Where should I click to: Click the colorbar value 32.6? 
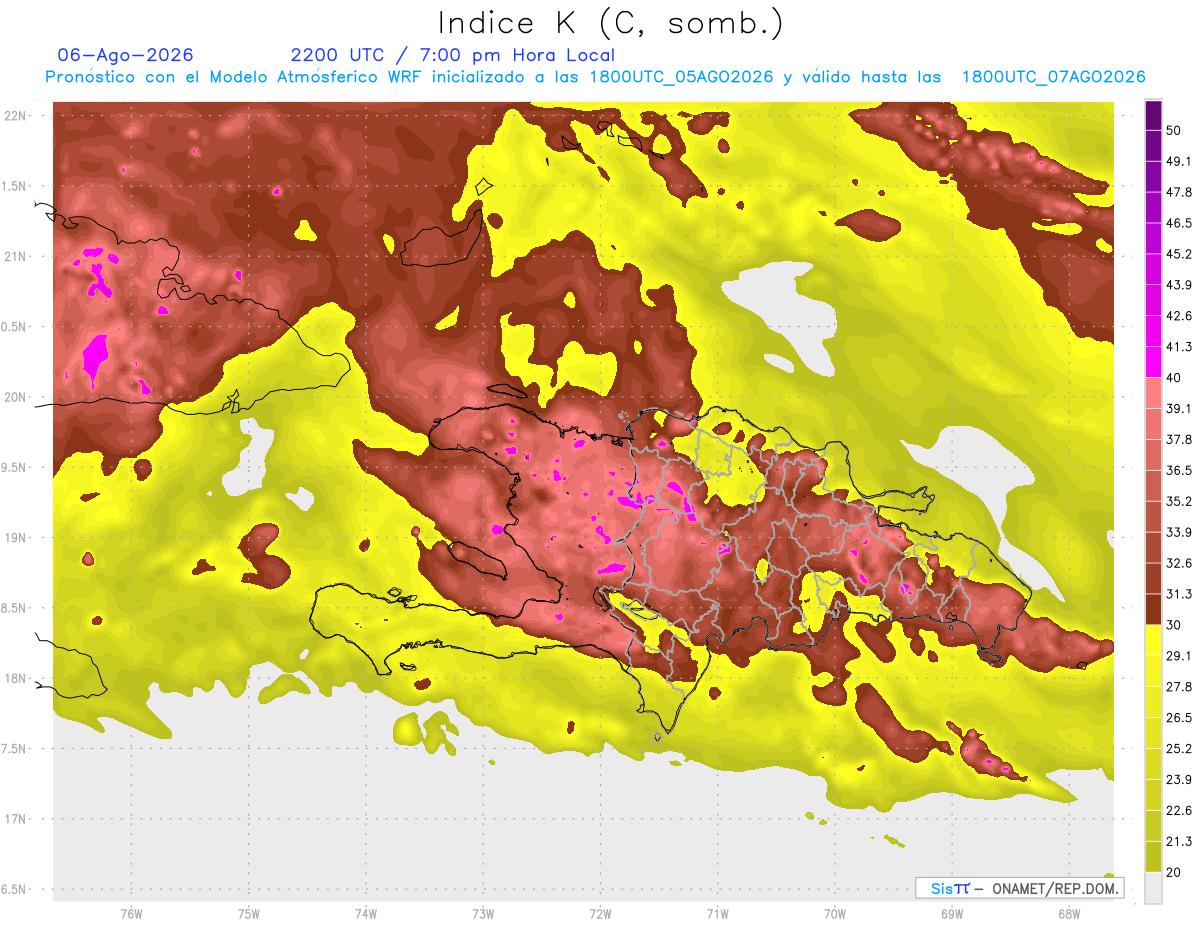pyautogui.click(x=1178, y=563)
